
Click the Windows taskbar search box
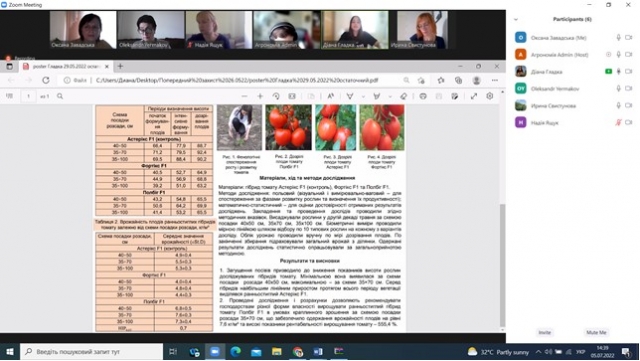(91, 352)
